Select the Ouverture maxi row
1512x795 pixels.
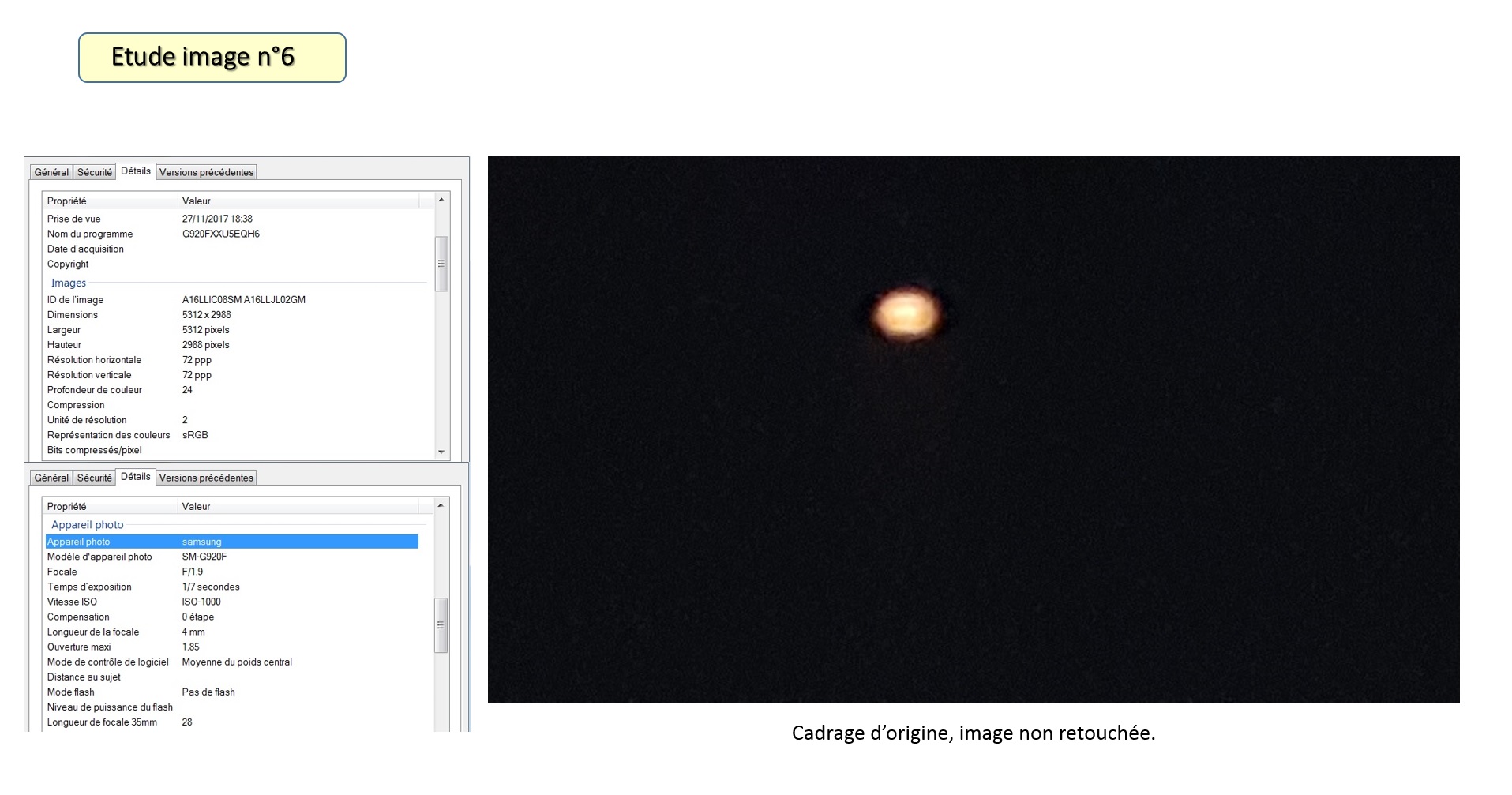click(232, 647)
